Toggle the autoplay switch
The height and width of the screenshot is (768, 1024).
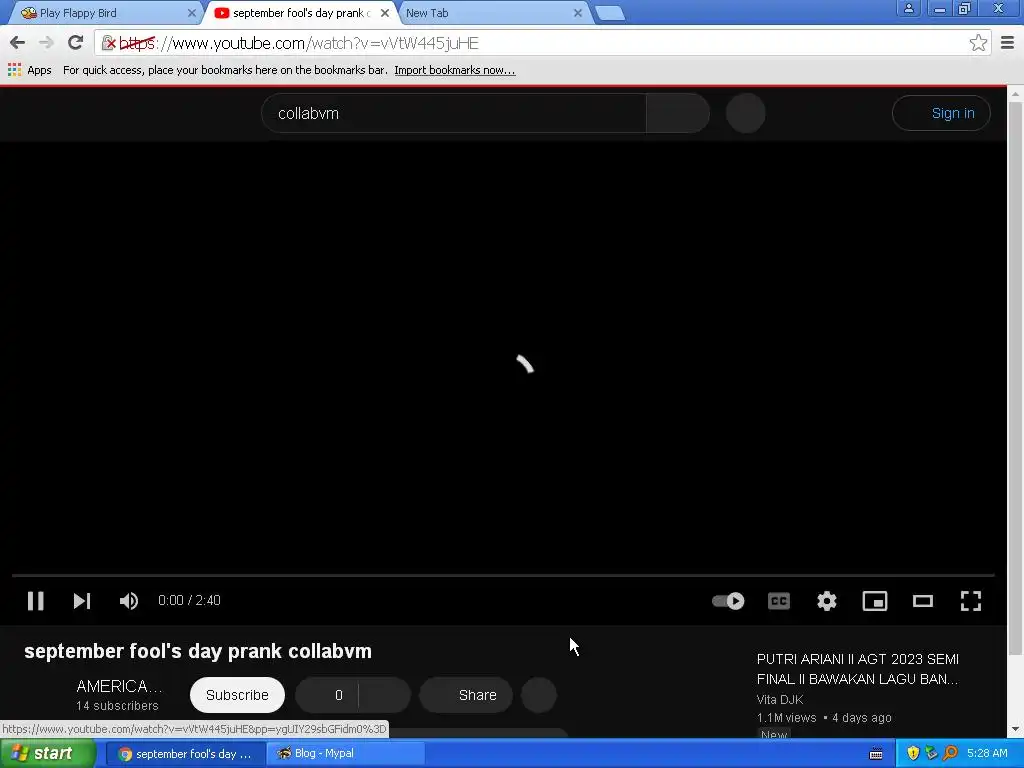click(728, 601)
